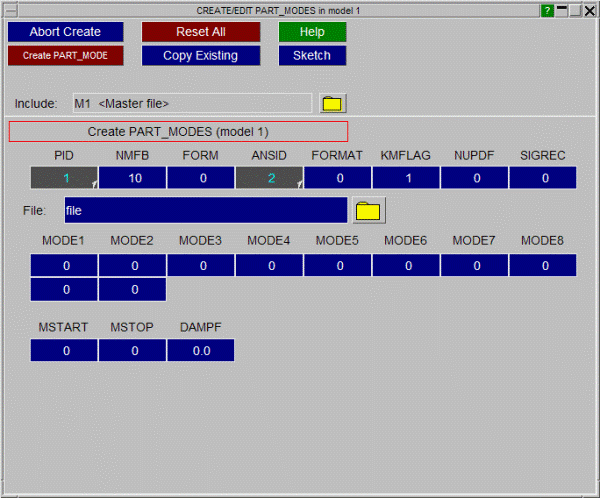Click the SIGREC value field

(543, 178)
